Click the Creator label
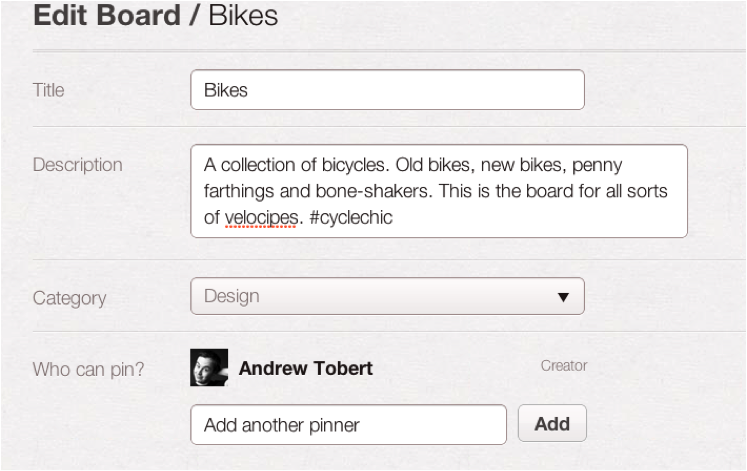This screenshot has width=747, height=471. (x=564, y=366)
